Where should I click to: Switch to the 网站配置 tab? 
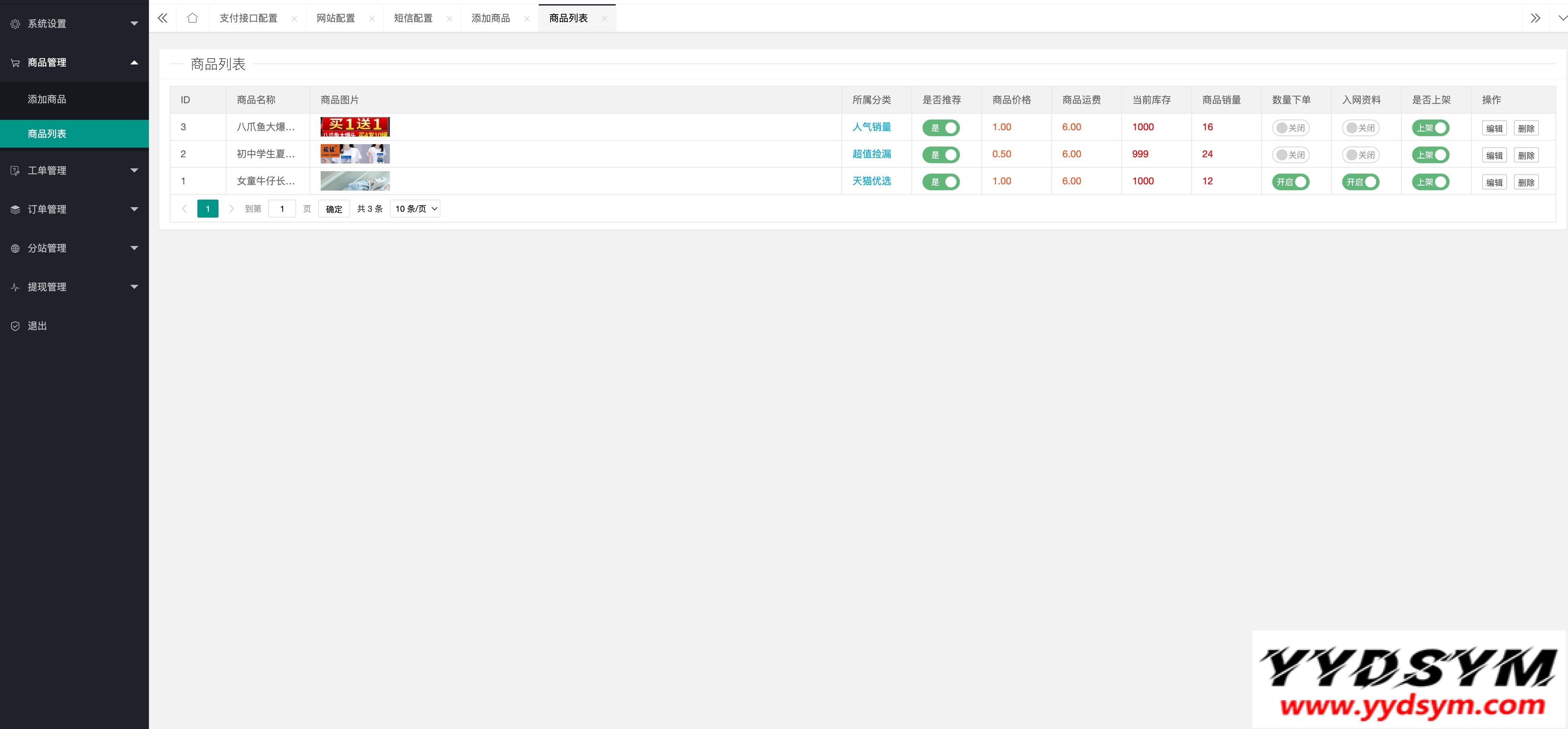[336, 18]
